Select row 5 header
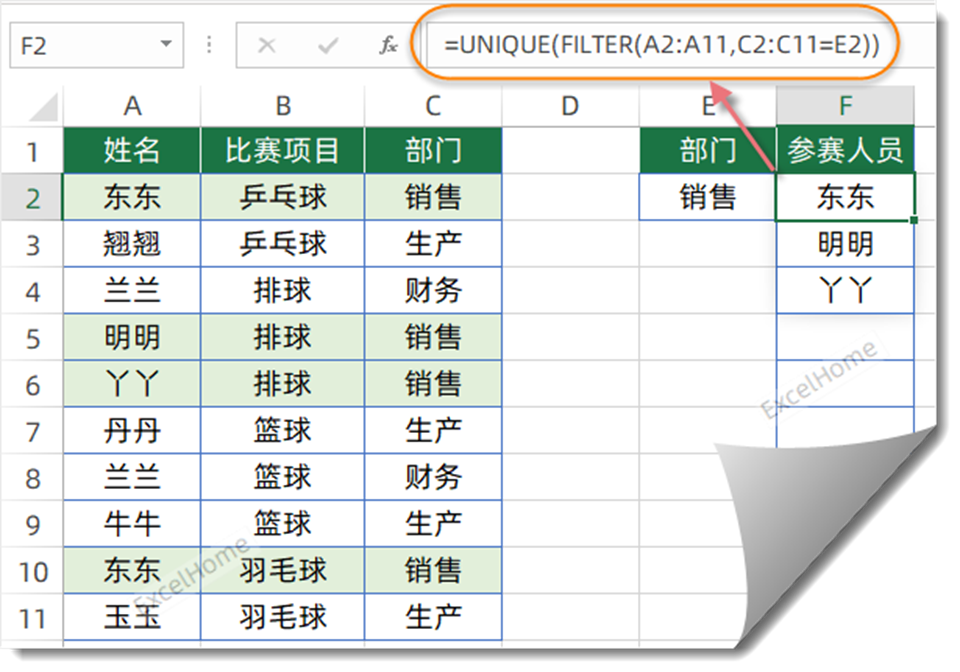The image size is (960, 672). [33, 338]
